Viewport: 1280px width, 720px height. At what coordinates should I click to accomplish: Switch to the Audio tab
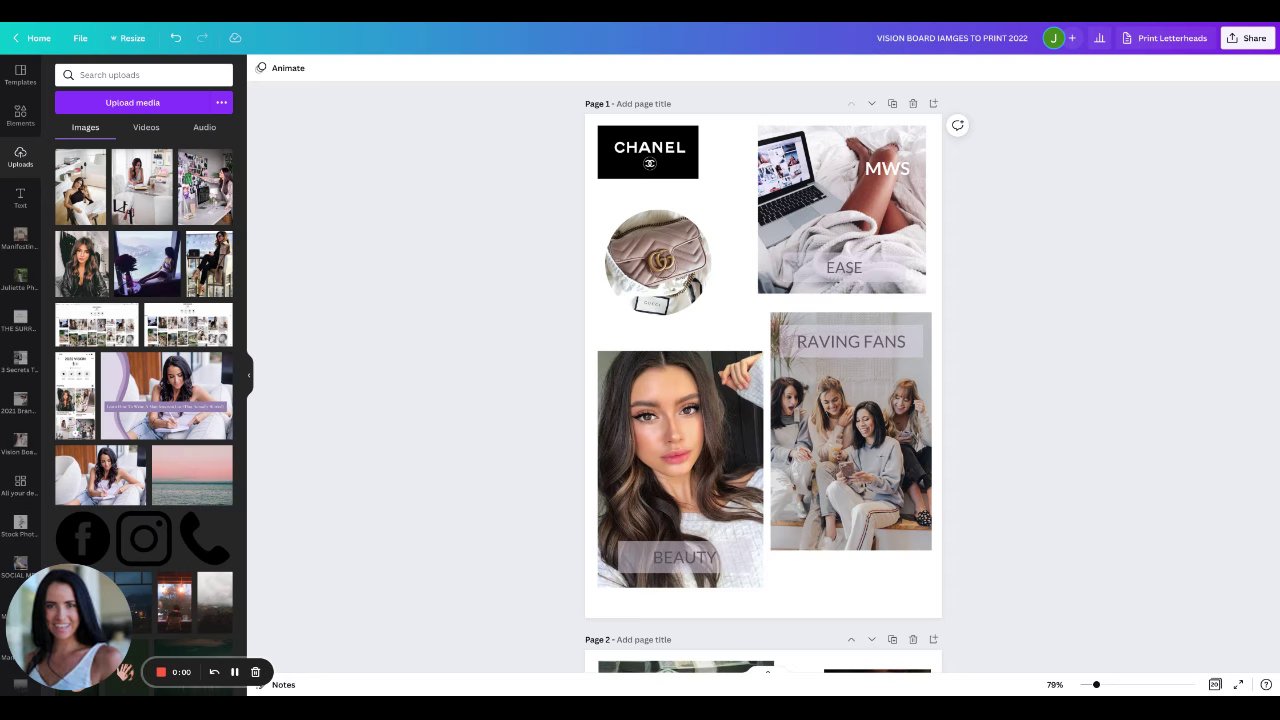click(204, 127)
